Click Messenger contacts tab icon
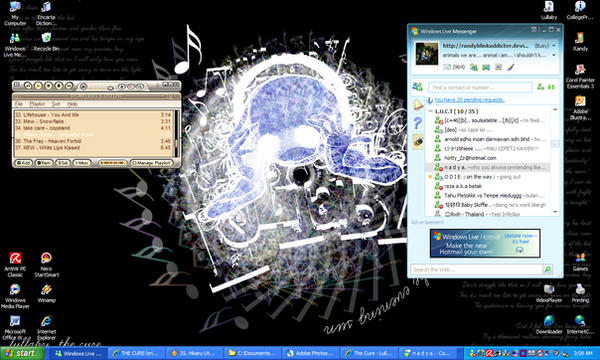Screen dimensions: 600x360 pos(417,87)
